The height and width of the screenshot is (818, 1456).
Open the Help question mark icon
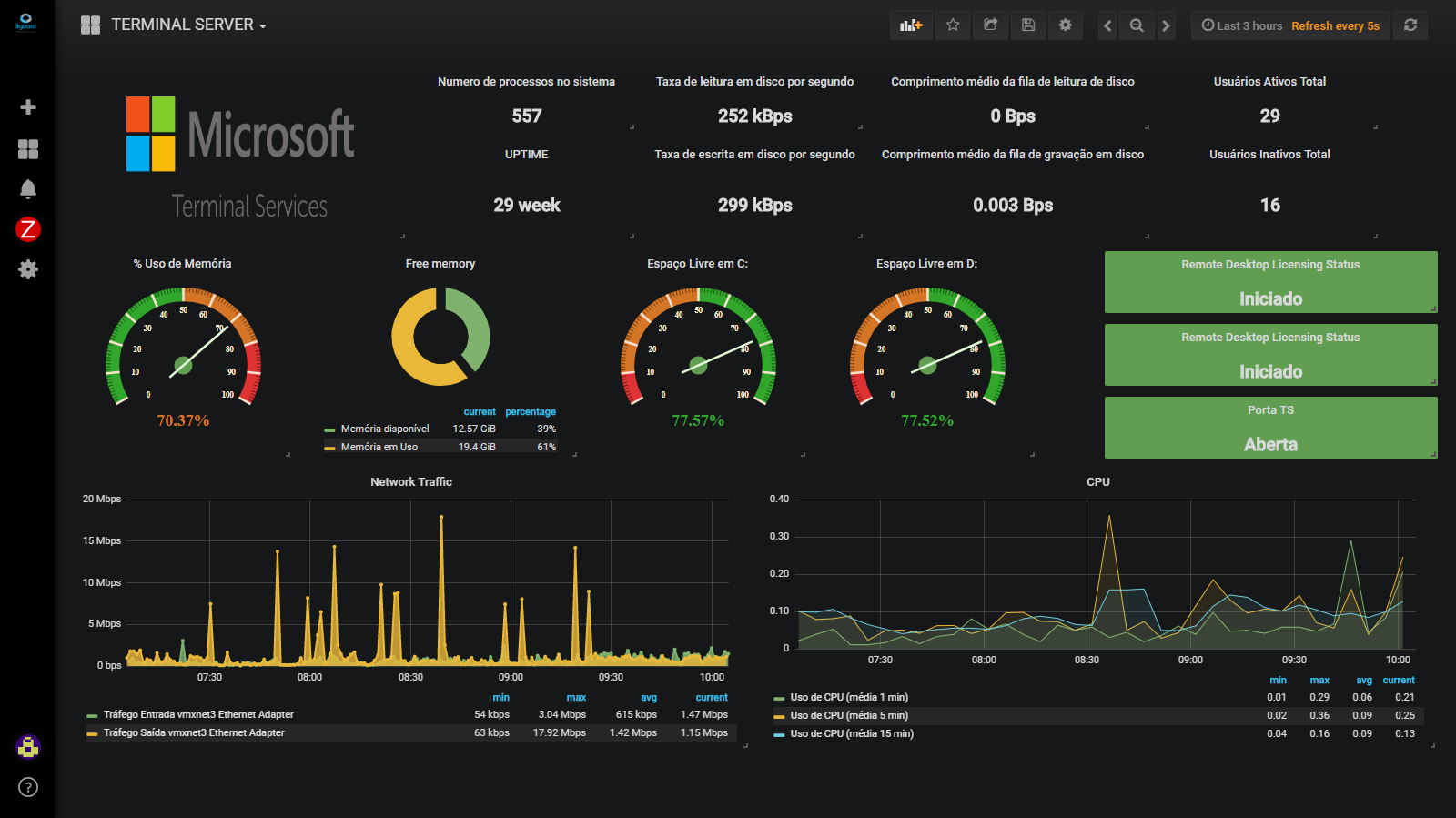(x=28, y=787)
